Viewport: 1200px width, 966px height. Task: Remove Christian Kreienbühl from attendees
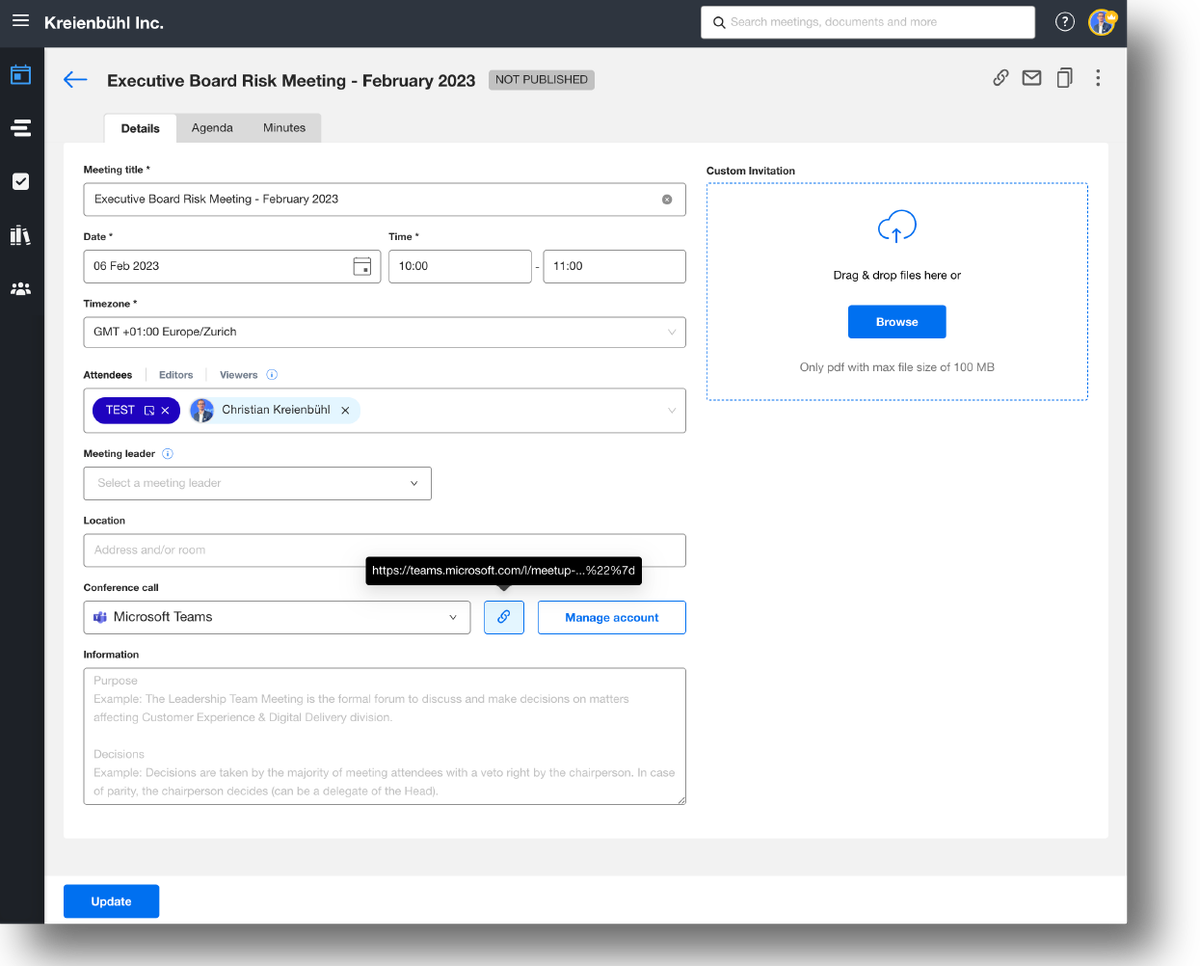345,410
